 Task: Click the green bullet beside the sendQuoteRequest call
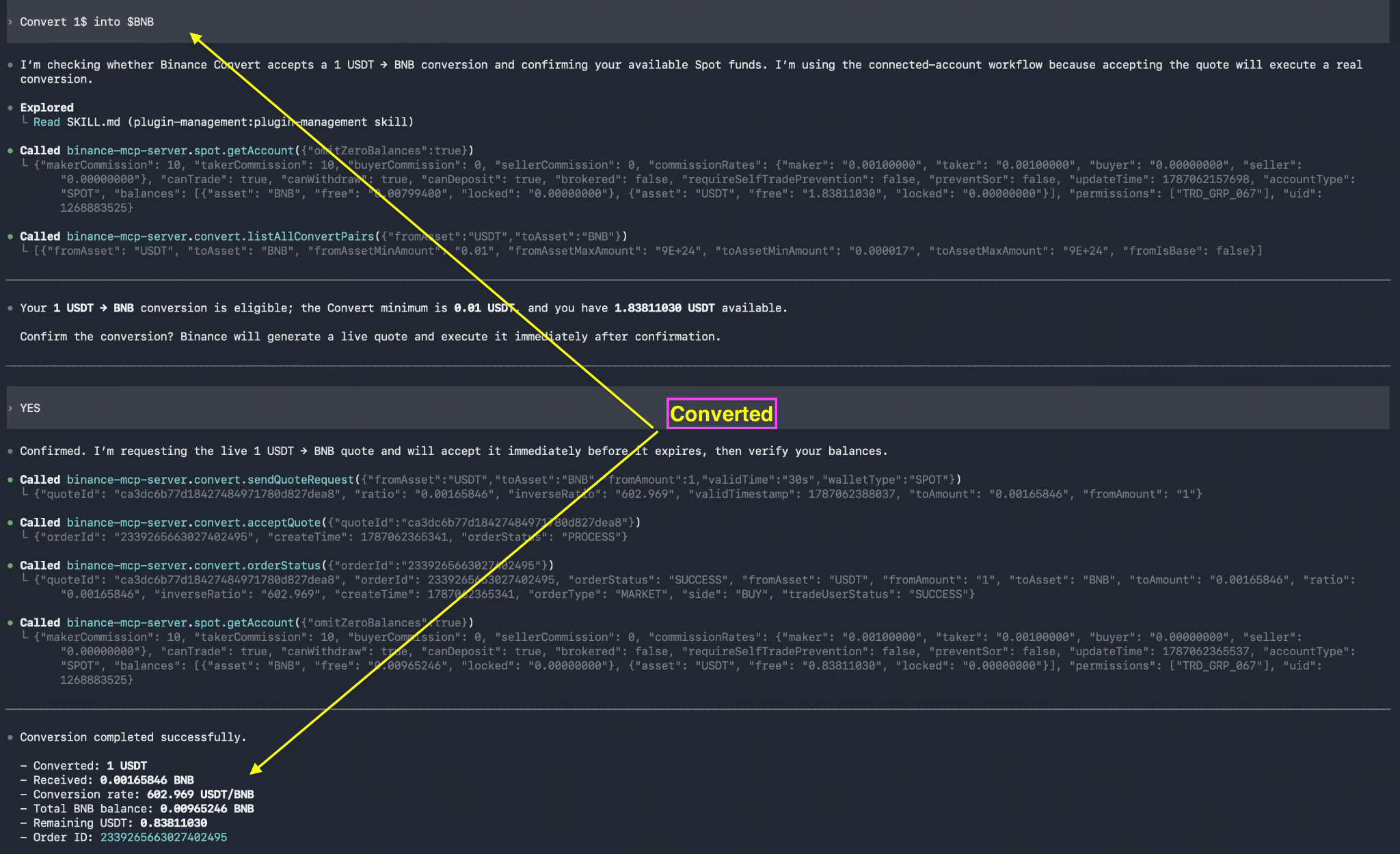coord(10,480)
